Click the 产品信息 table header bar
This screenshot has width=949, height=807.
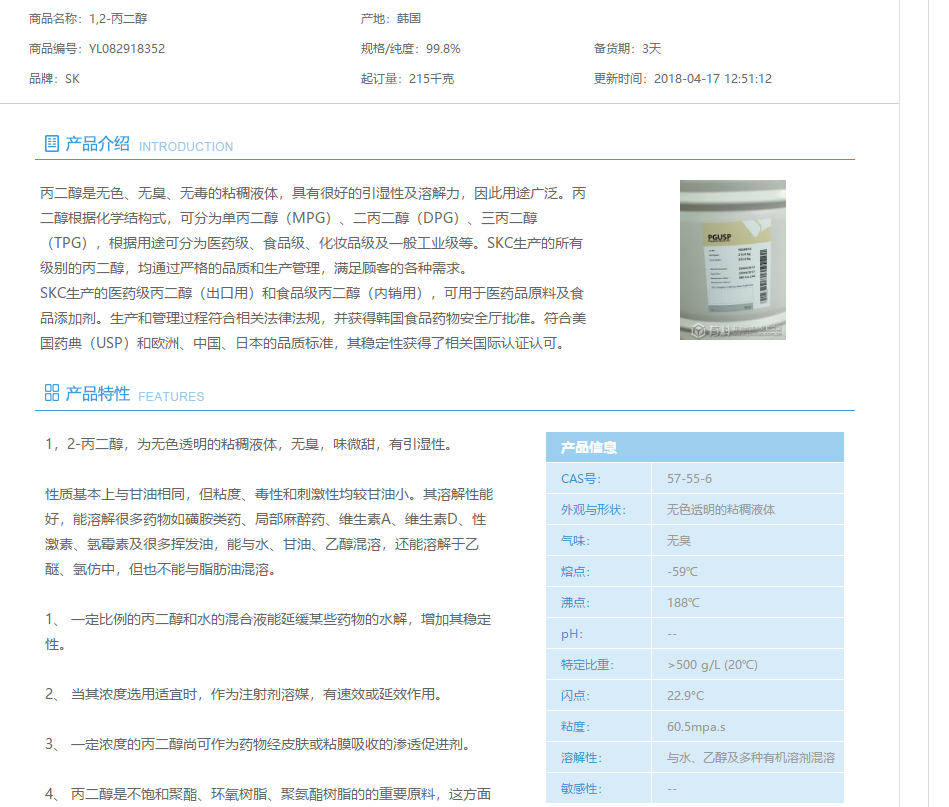pos(694,447)
